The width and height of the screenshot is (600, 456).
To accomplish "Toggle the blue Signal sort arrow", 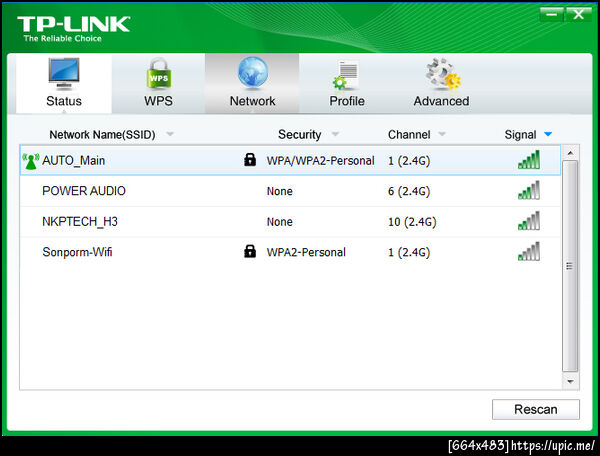I will (548, 134).
